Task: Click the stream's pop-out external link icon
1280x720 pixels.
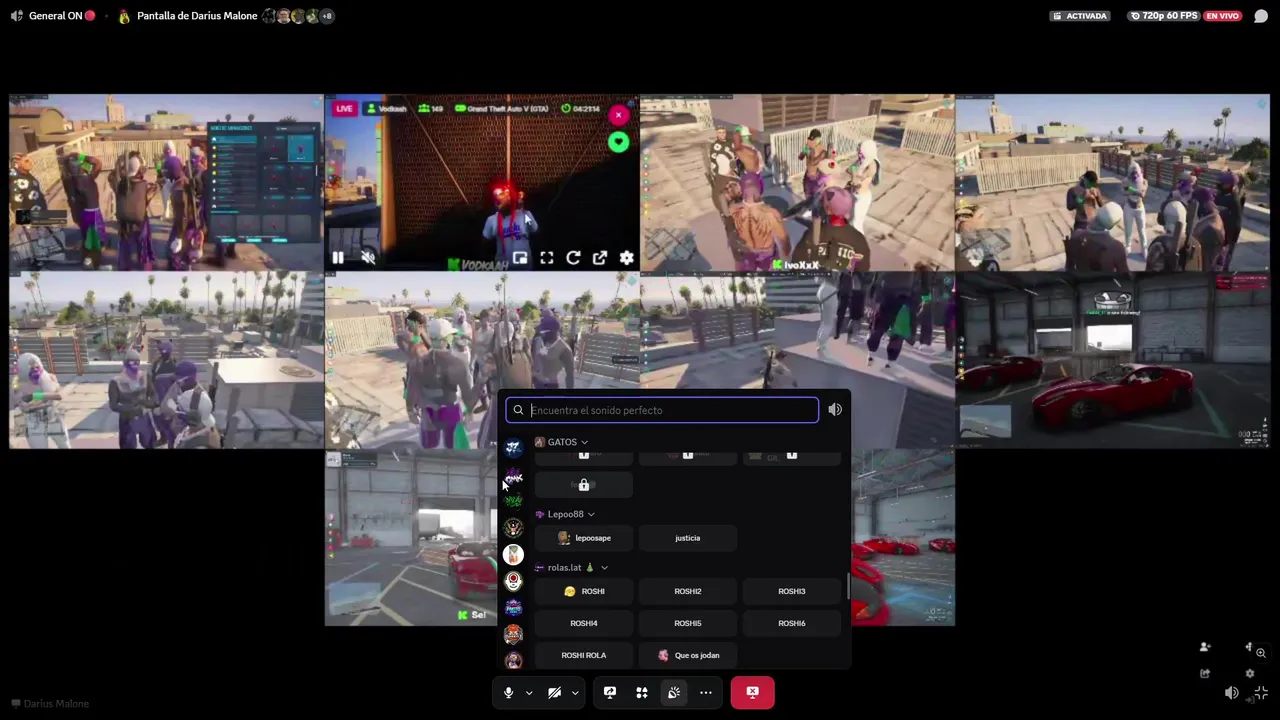Action: point(600,258)
